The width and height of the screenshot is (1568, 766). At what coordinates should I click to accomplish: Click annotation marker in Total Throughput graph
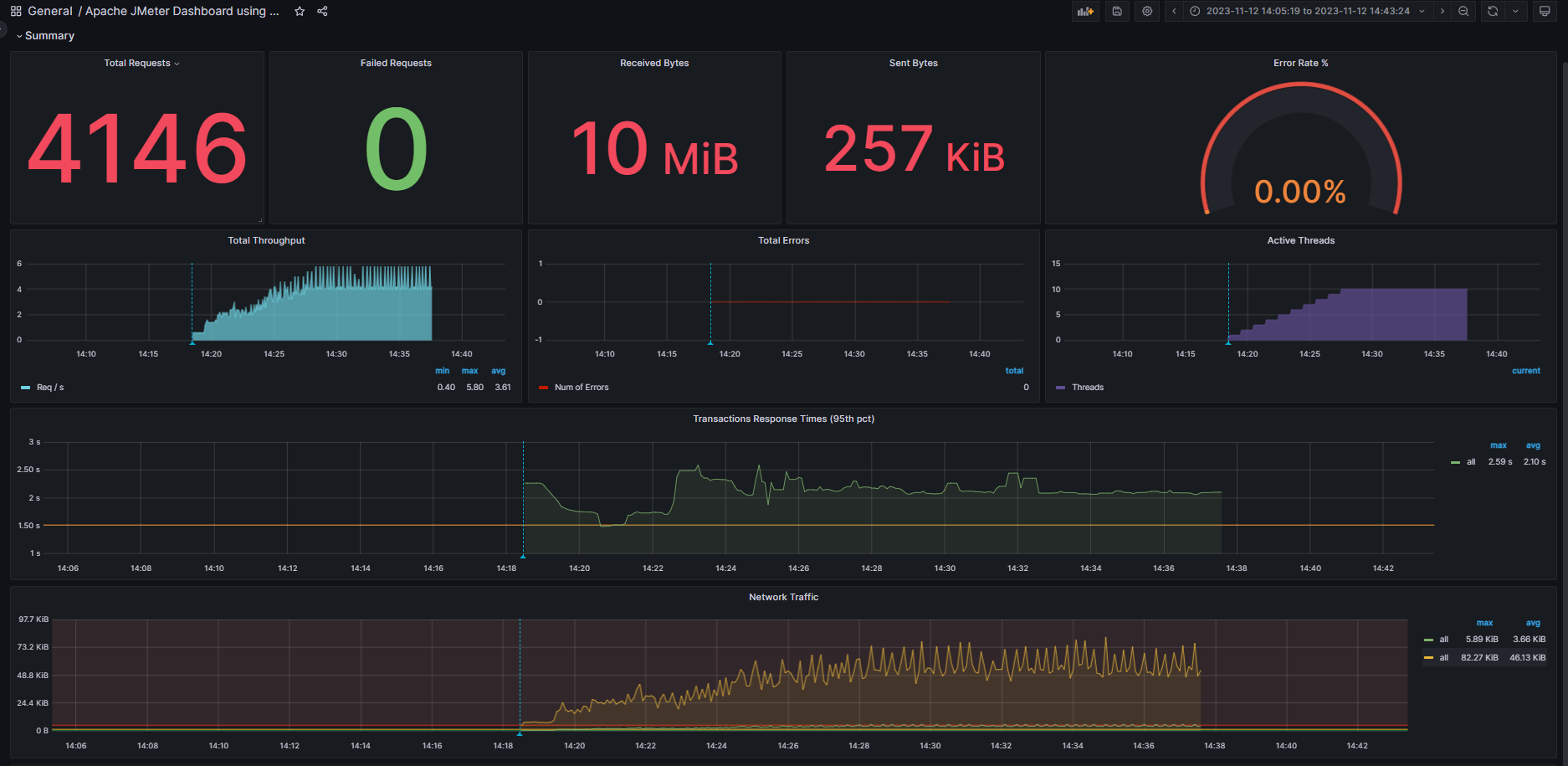click(x=192, y=342)
